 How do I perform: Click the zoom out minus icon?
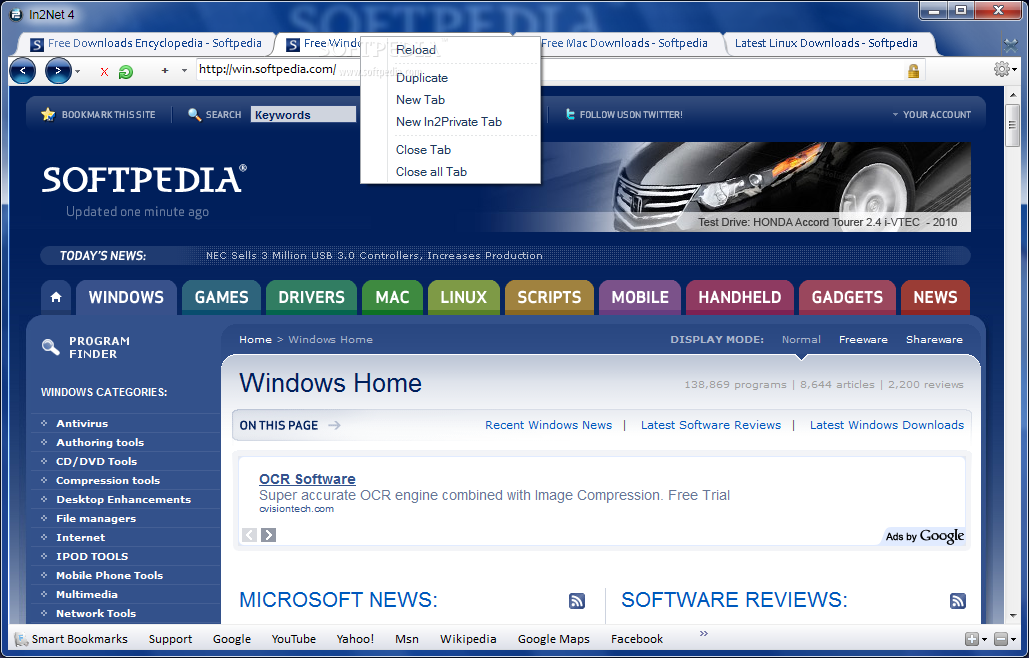(1001, 639)
